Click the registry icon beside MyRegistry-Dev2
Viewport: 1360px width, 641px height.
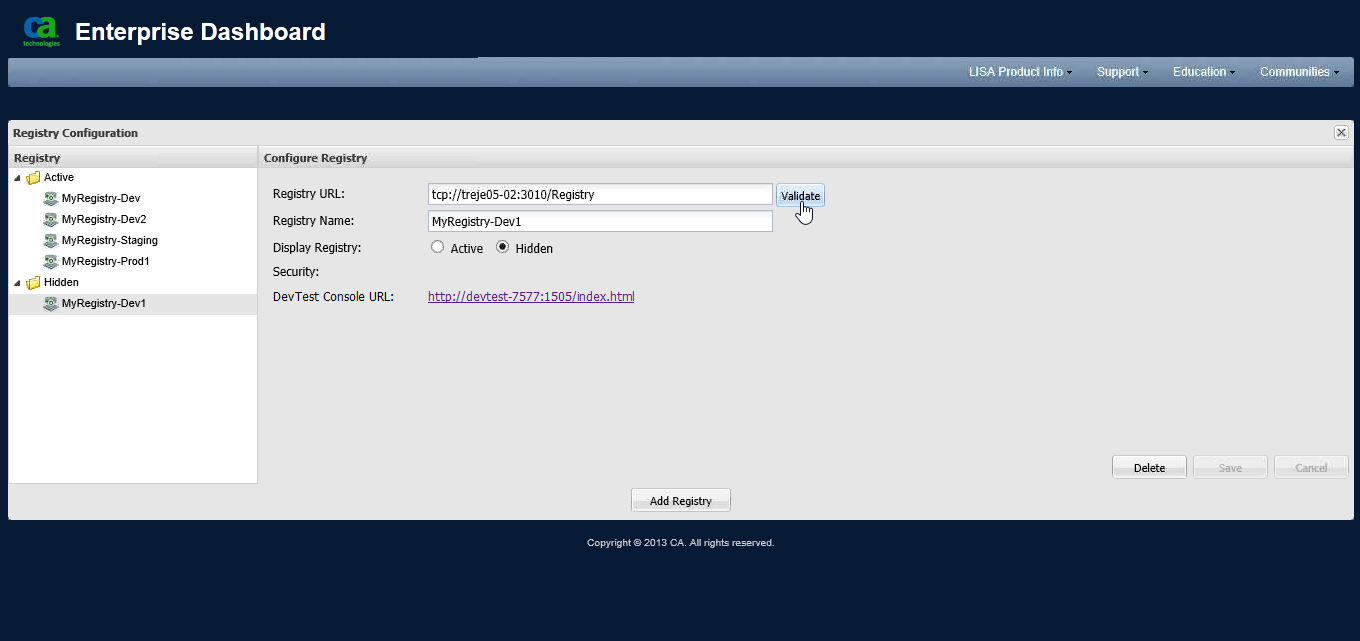(x=50, y=219)
